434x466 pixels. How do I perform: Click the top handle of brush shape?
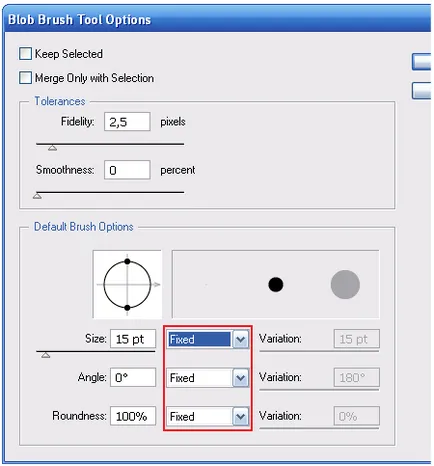coord(127,261)
